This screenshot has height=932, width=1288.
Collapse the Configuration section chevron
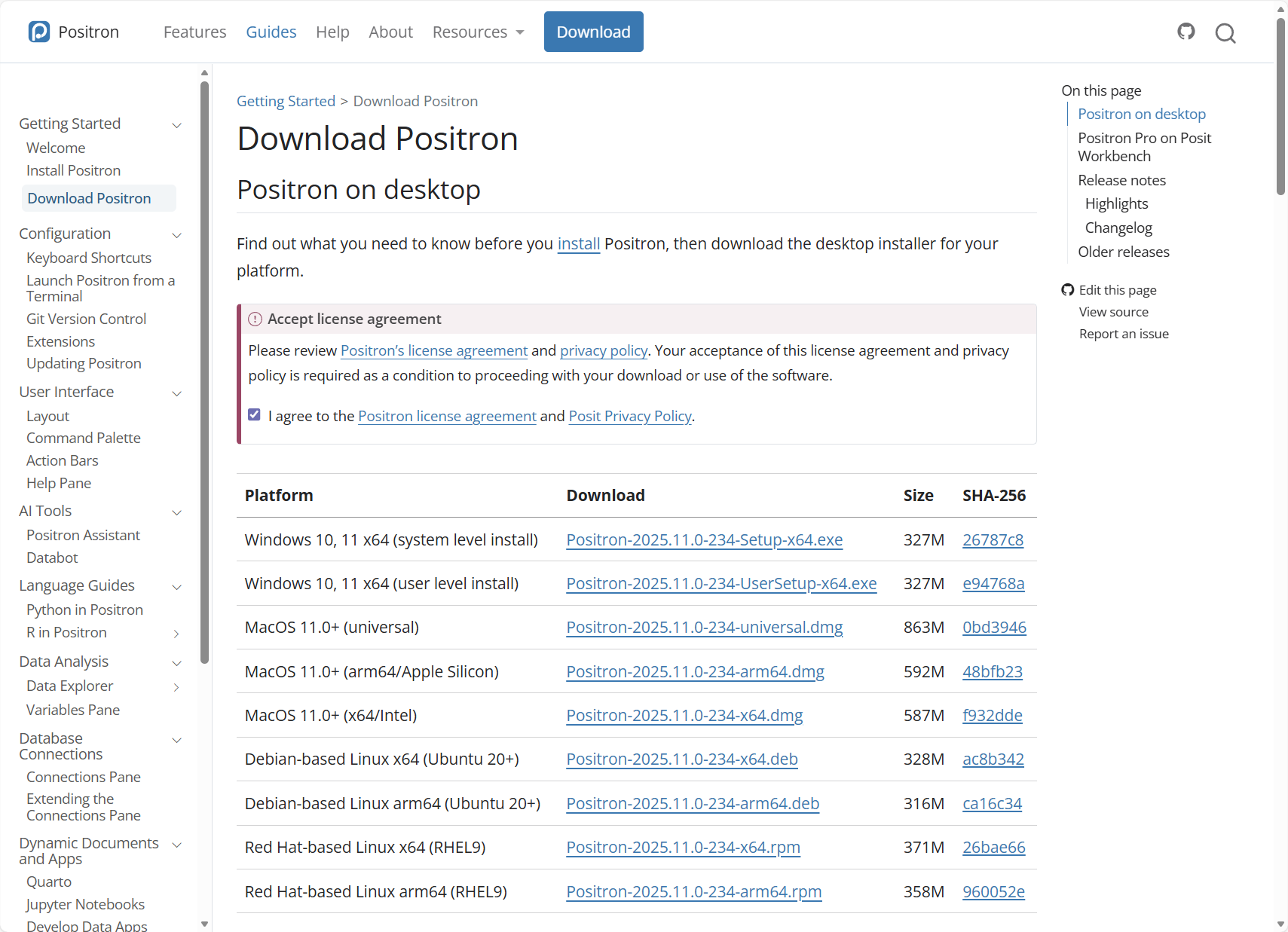pos(177,235)
